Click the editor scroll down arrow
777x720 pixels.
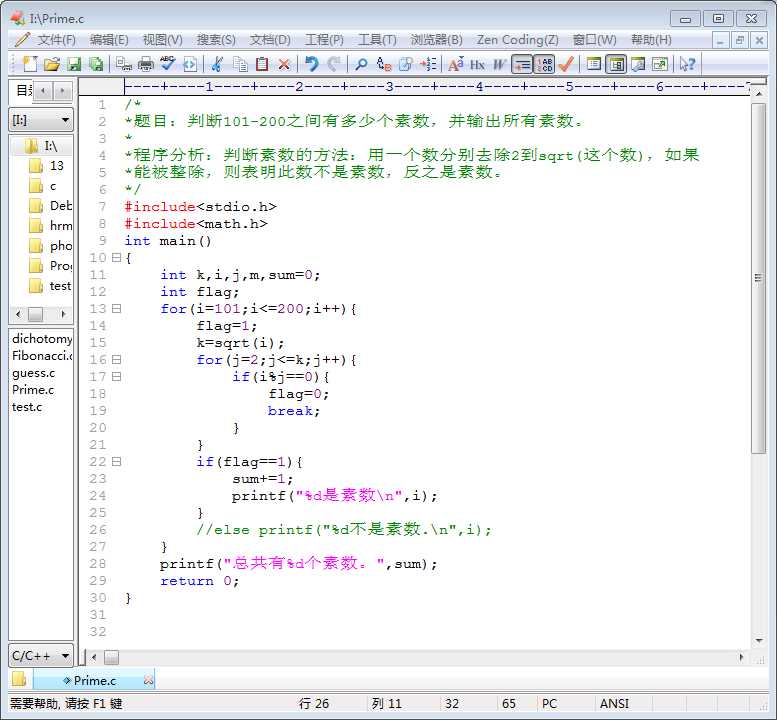(x=759, y=641)
